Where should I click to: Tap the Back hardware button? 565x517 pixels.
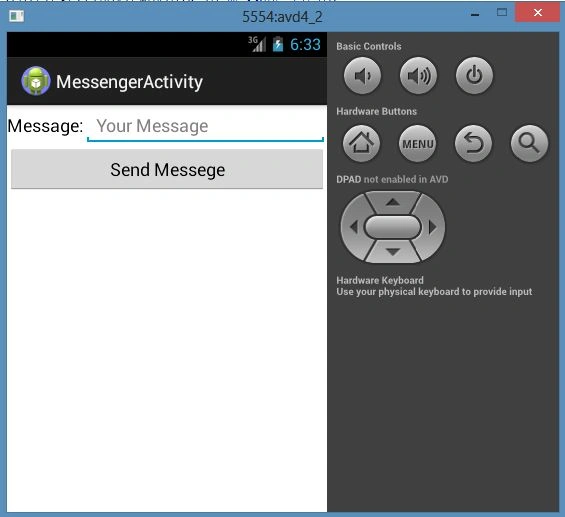click(x=473, y=143)
